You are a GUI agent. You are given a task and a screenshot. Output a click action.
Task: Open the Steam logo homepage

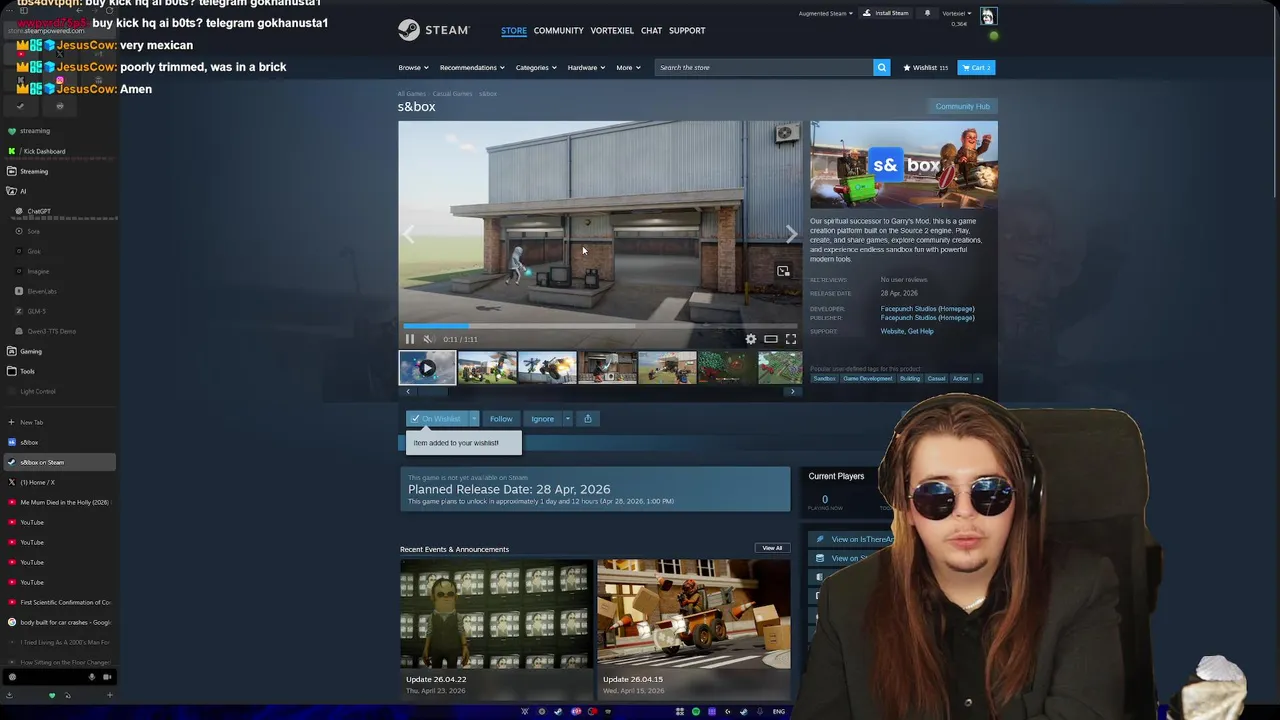[x=433, y=30]
